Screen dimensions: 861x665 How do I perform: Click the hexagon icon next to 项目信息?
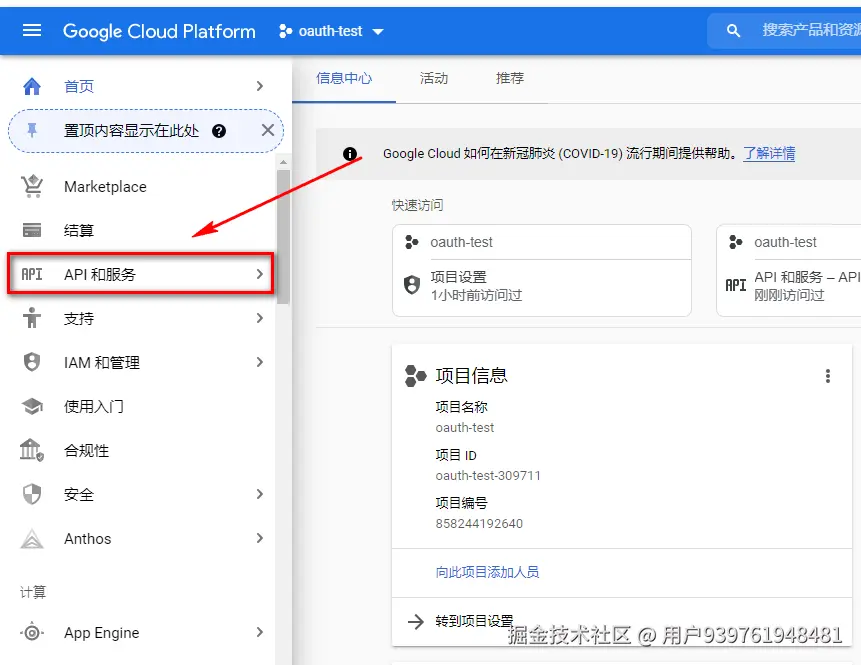click(x=415, y=376)
